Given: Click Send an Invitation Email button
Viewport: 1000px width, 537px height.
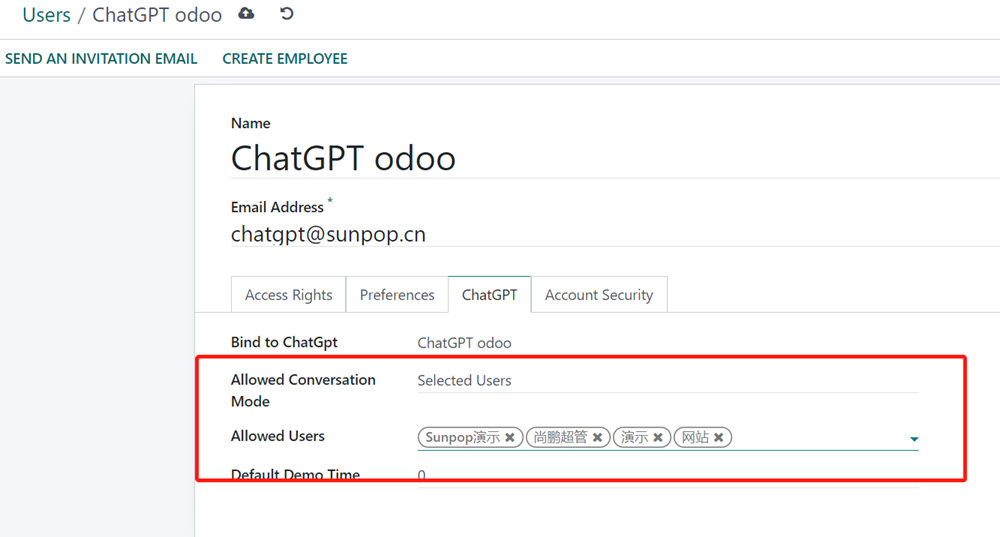Looking at the screenshot, I should coord(101,59).
